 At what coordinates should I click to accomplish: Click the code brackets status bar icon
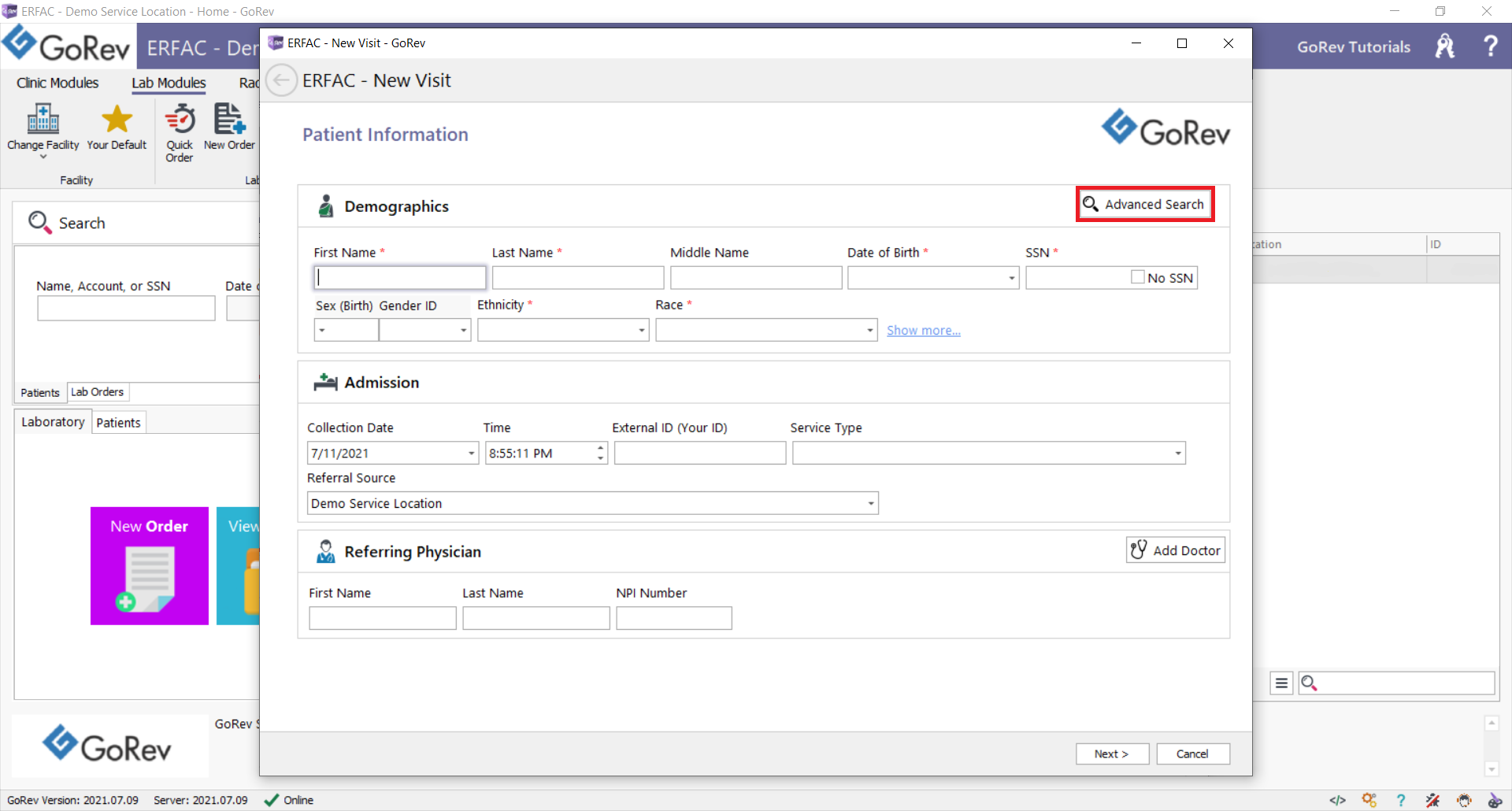tap(1337, 800)
